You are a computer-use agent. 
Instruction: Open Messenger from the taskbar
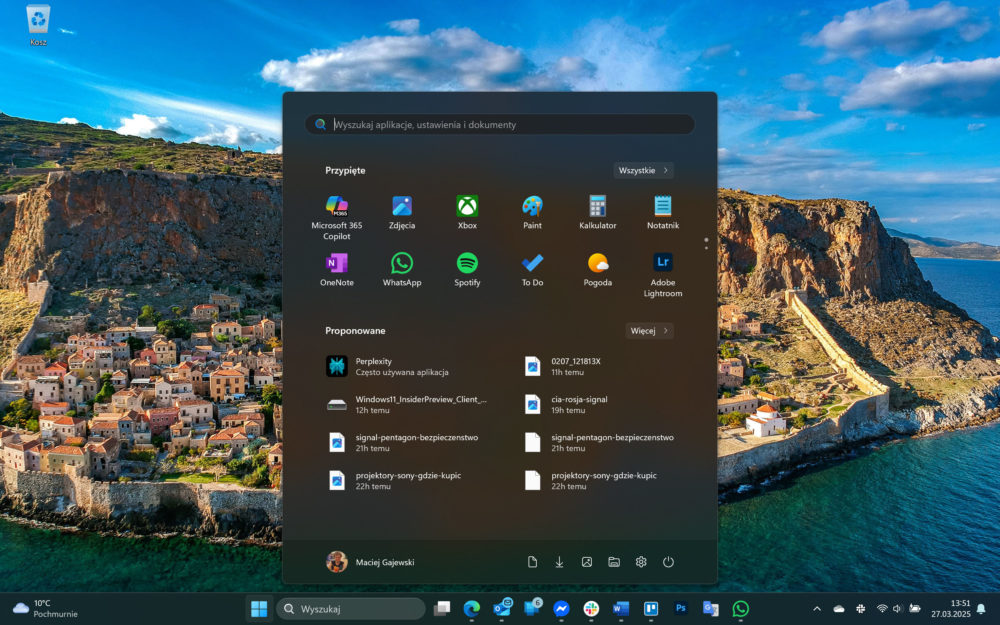coord(561,609)
